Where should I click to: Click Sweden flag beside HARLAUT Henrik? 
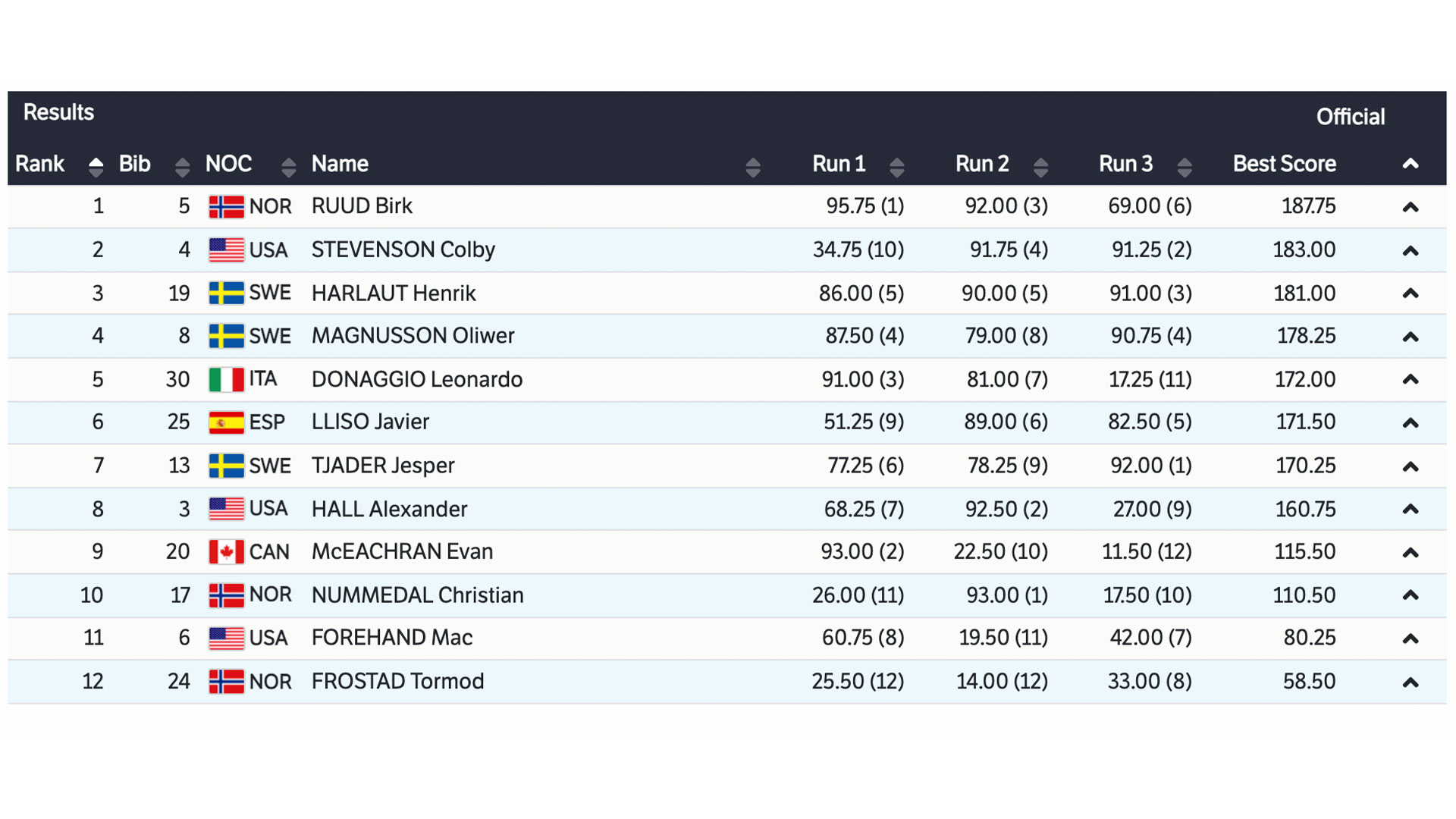[x=226, y=293]
